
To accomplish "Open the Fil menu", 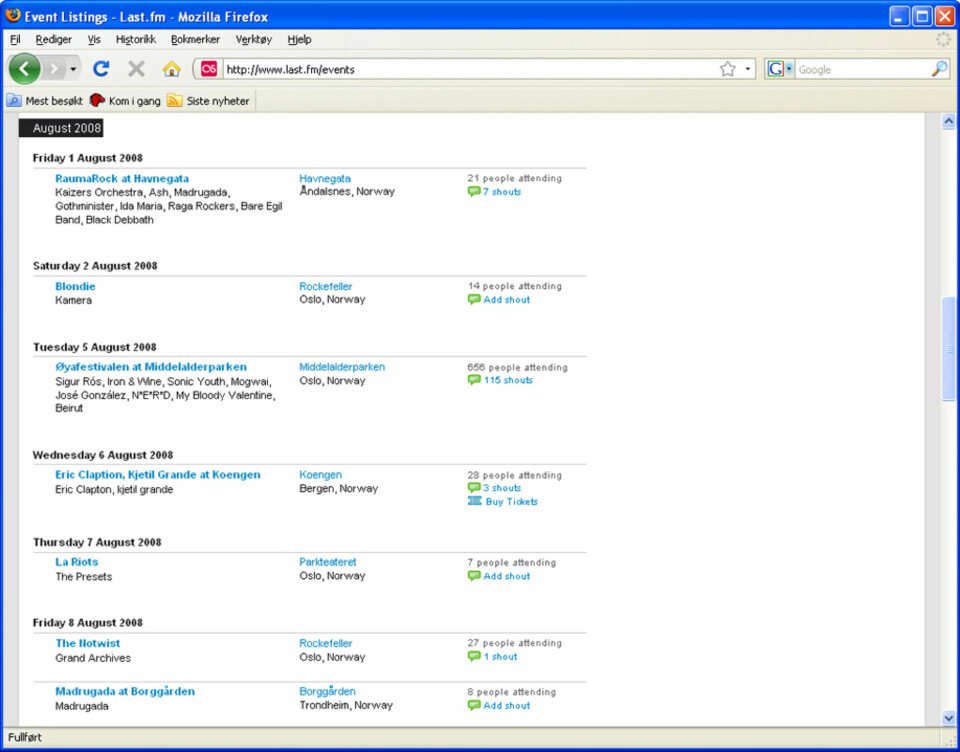I will coord(15,39).
